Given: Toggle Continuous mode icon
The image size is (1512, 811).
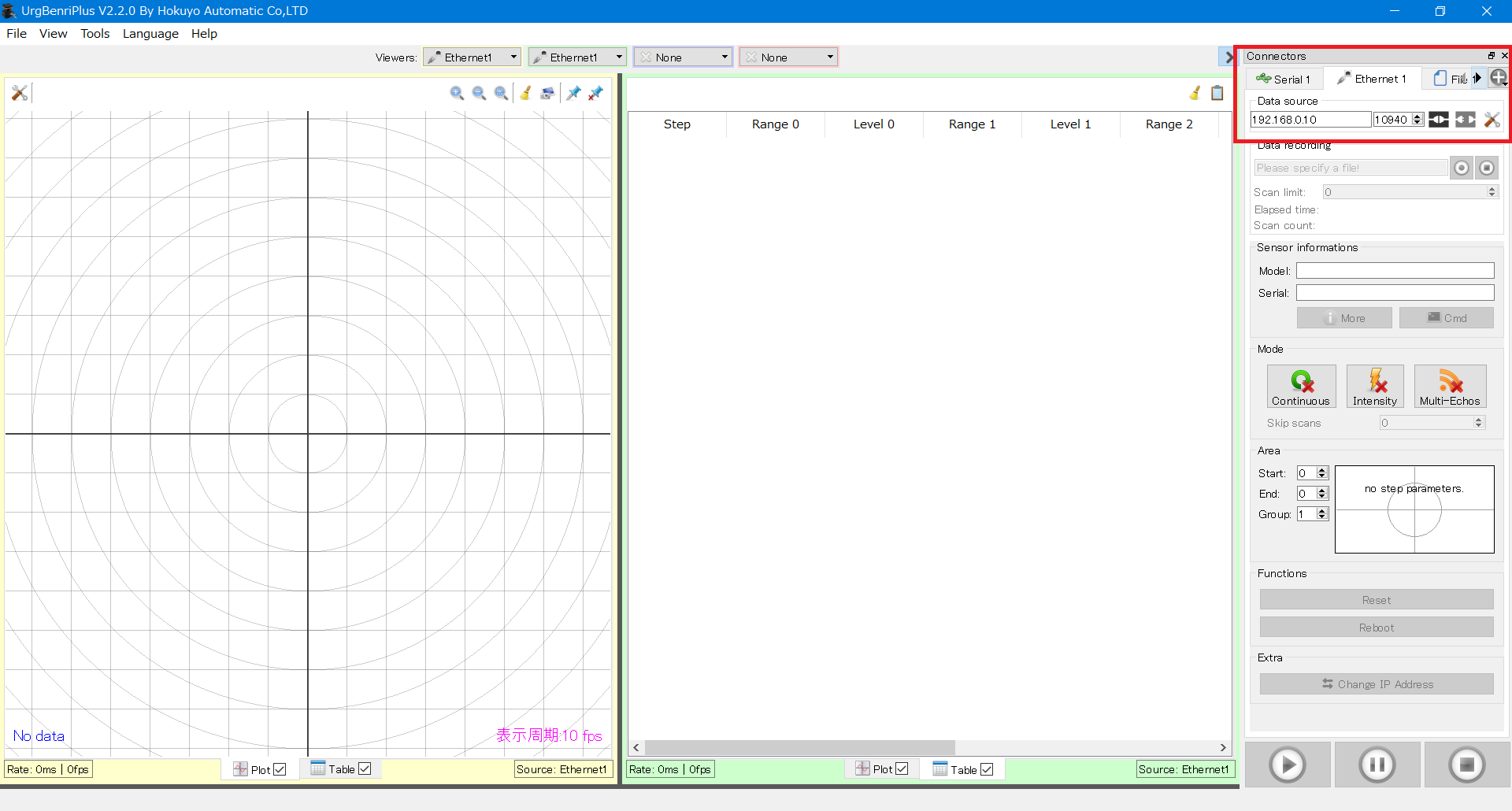Looking at the screenshot, I should pyautogui.click(x=1302, y=387).
